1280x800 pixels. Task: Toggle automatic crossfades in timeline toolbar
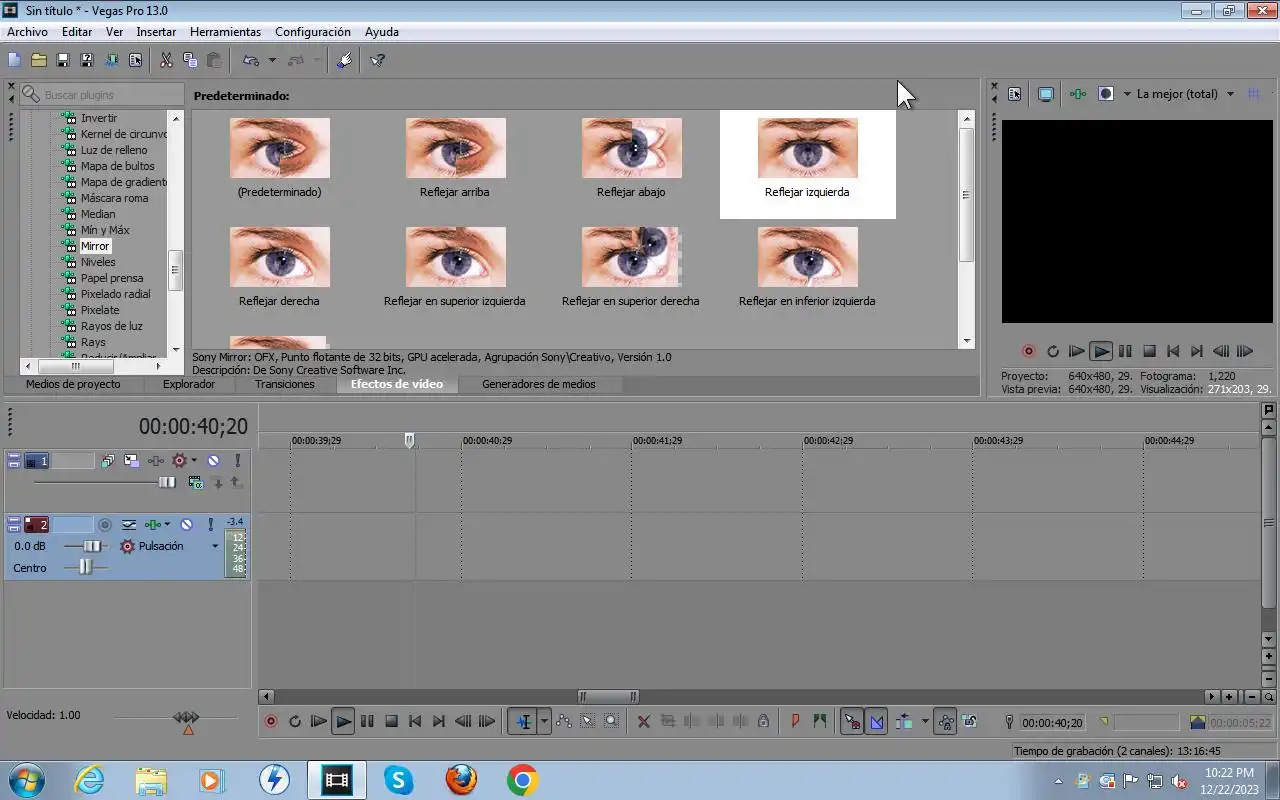[x=877, y=721]
